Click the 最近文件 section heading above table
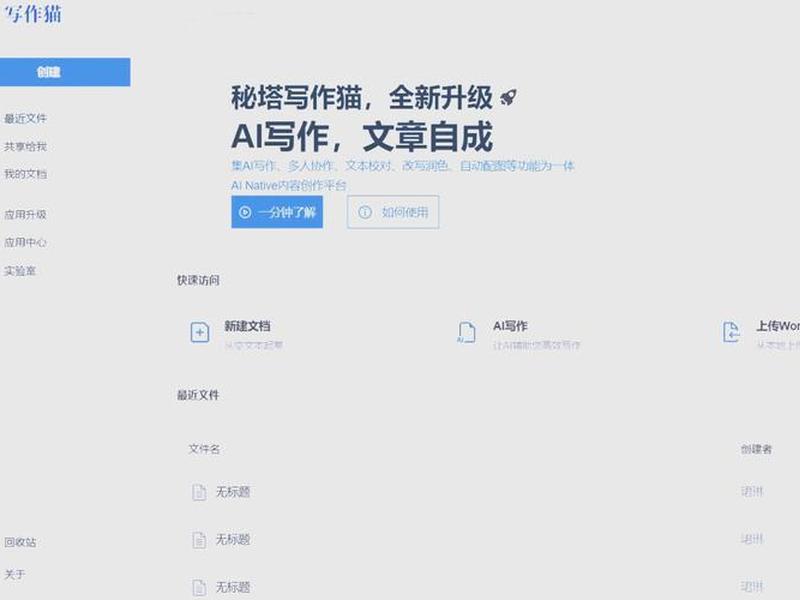The width and height of the screenshot is (800, 600). click(198, 395)
